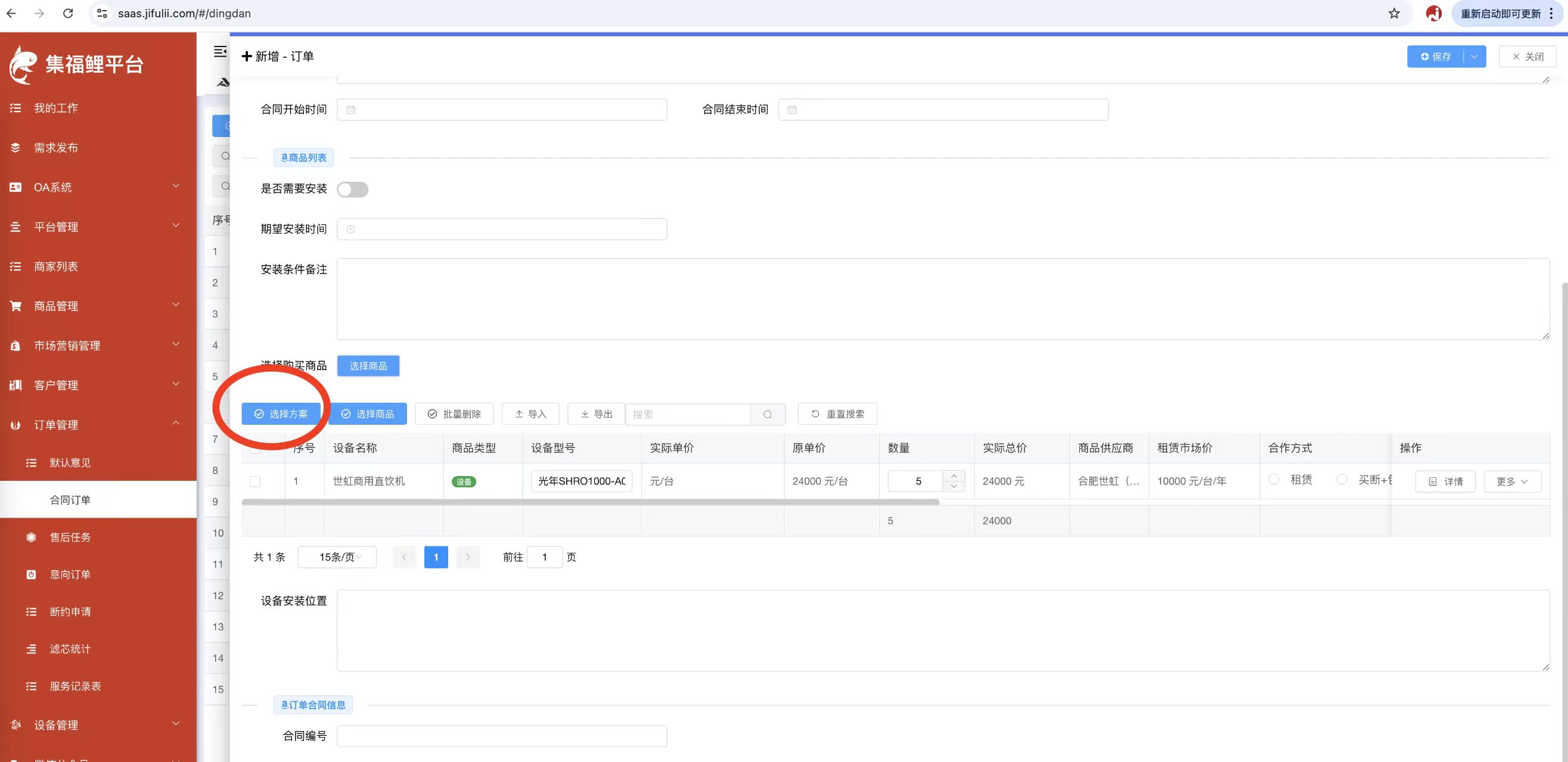Open the browser profile avatar
Screen dimensions: 1568x762
pyautogui.click(x=1433, y=13)
